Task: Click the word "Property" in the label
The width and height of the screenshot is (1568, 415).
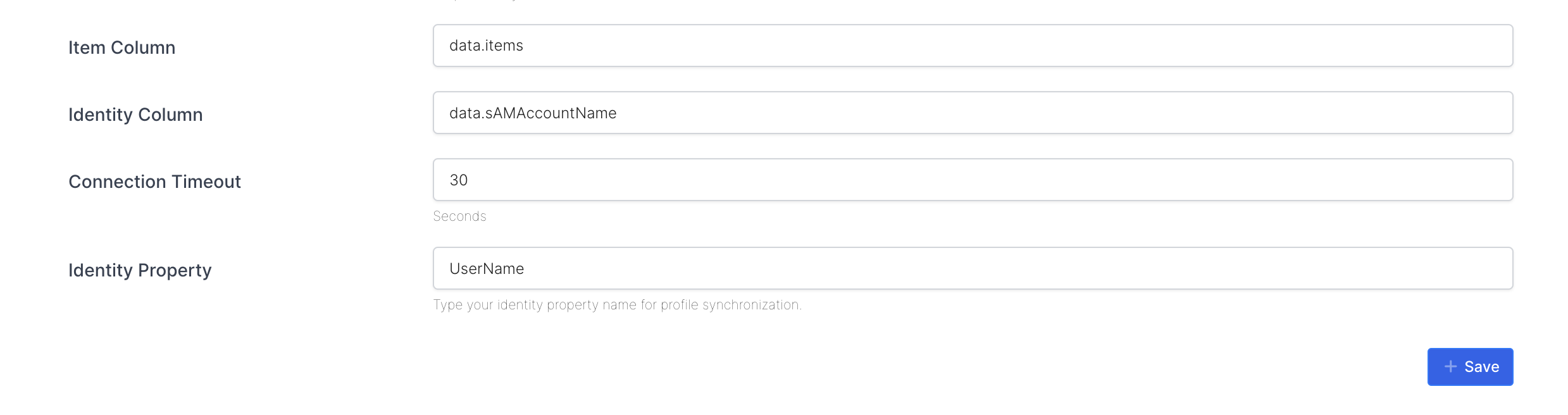Action: click(175, 270)
